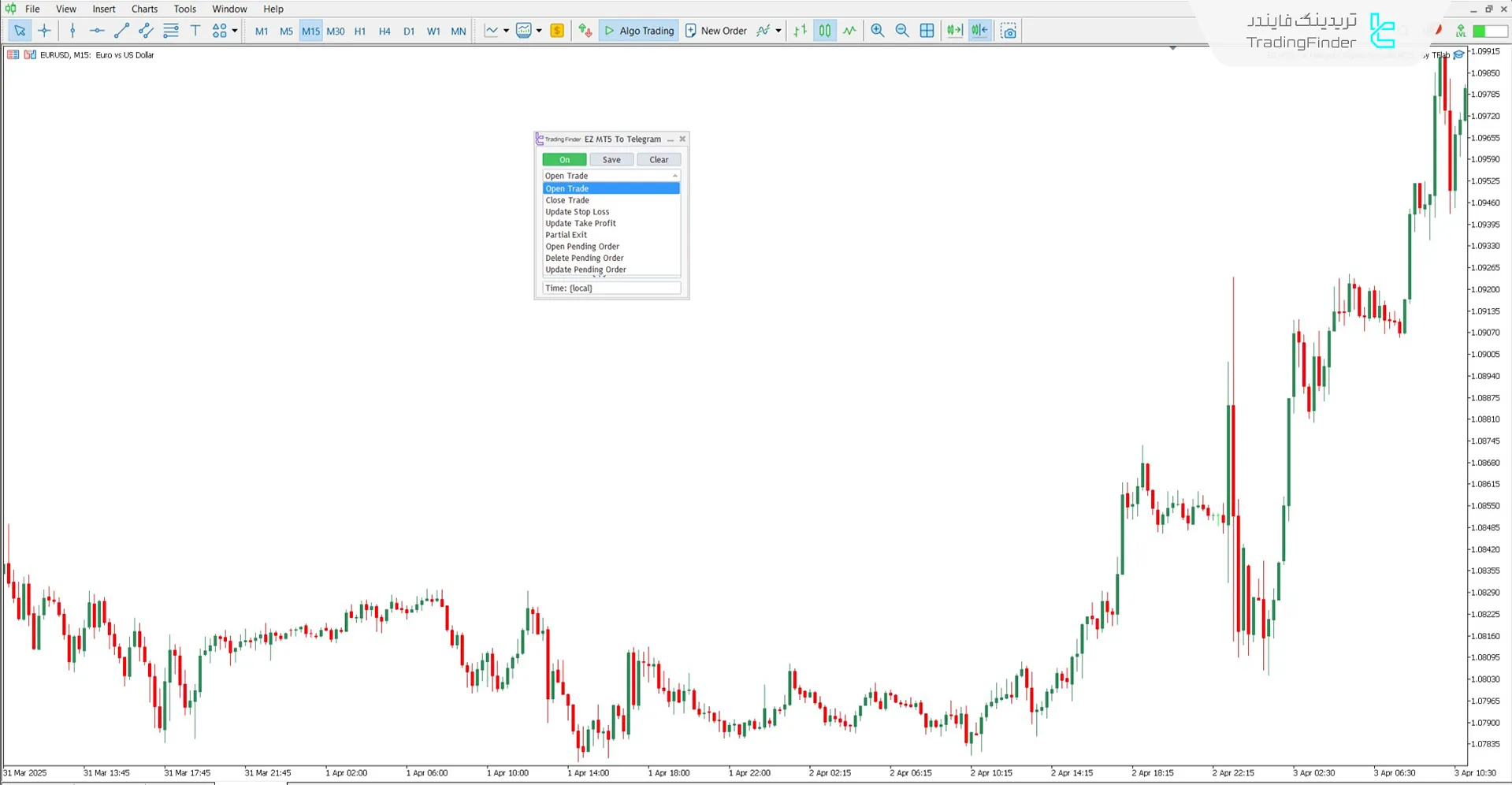Switch to the H1 timeframe
The image size is (1512, 785).
pos(360,32)
